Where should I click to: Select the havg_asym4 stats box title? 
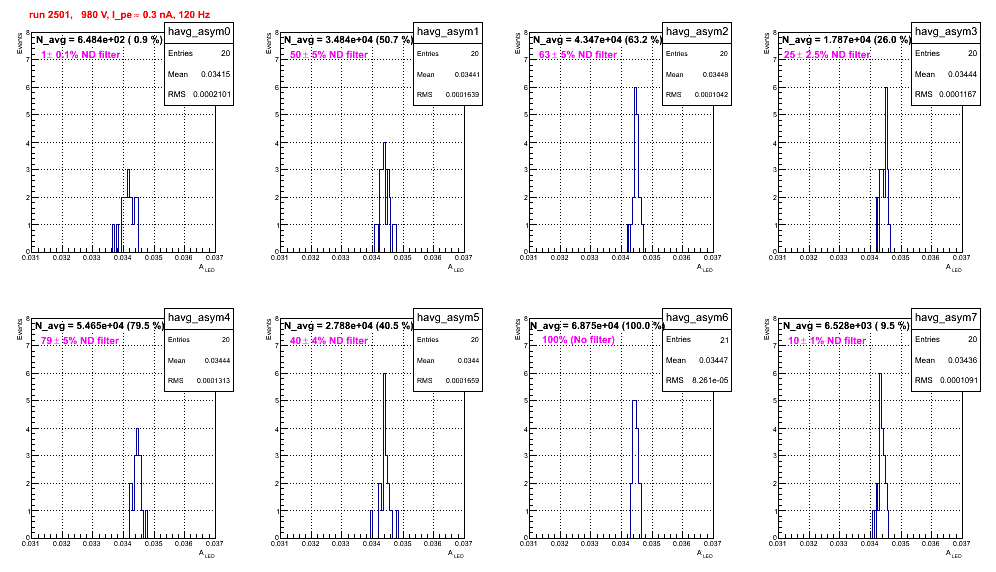[x=199, y=317]
